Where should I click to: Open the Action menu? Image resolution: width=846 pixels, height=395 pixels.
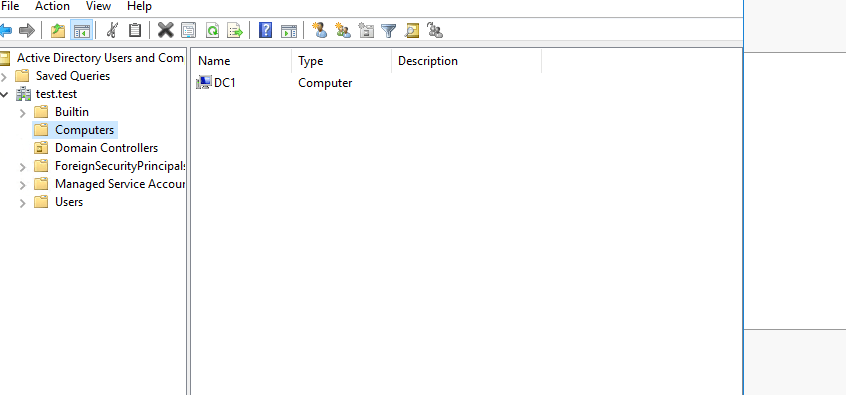(x=52, y=6)
